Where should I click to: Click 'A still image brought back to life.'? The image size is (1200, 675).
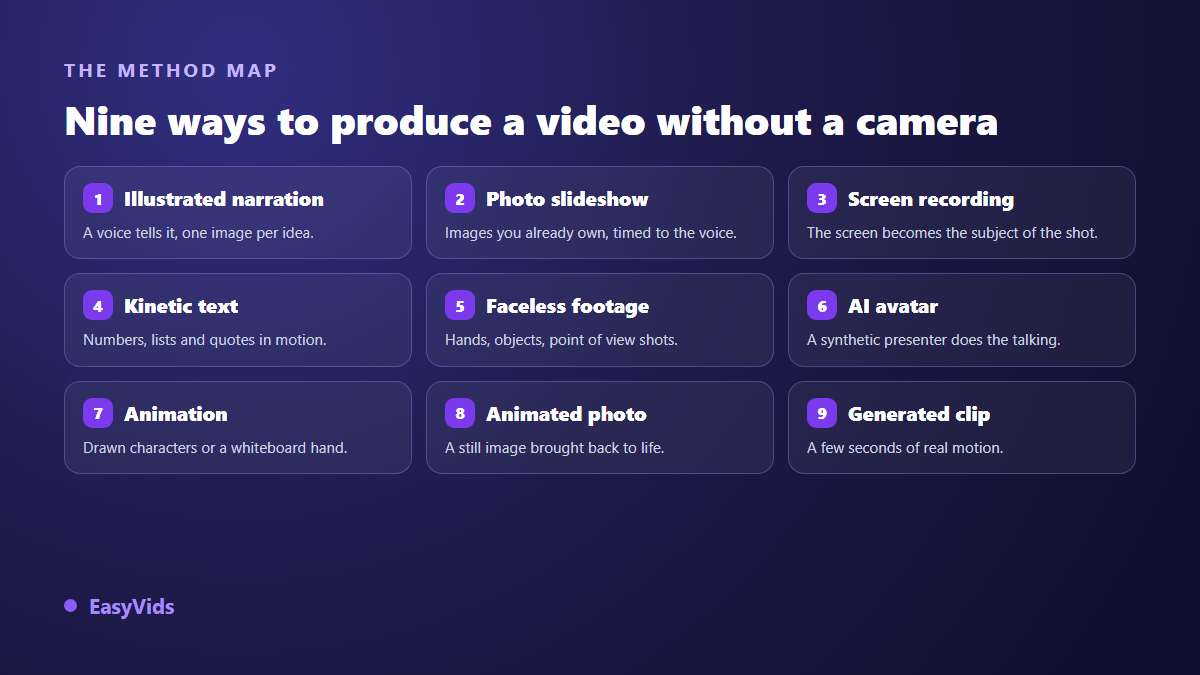[x=555, y=448]
